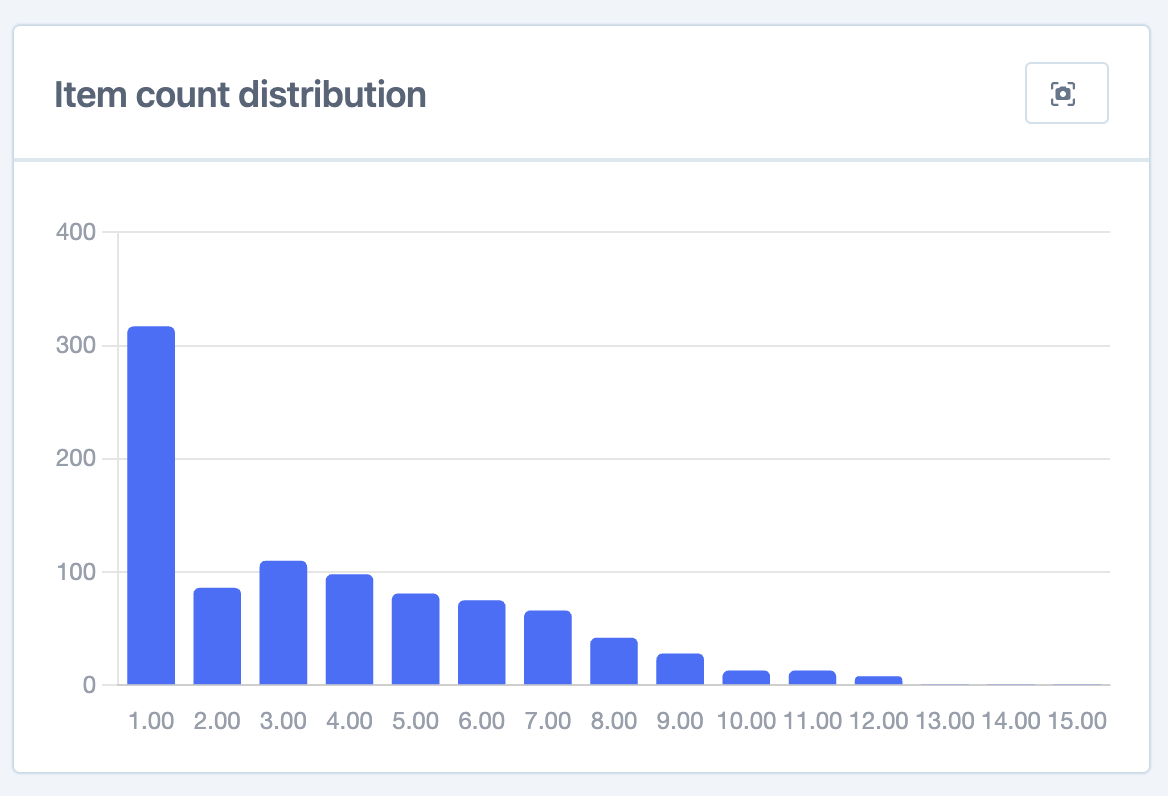Image resolution: width=1168 pixels, height=796 pixels.
Task: Select the bar for value 6.00
Action: tap(482, 640)
